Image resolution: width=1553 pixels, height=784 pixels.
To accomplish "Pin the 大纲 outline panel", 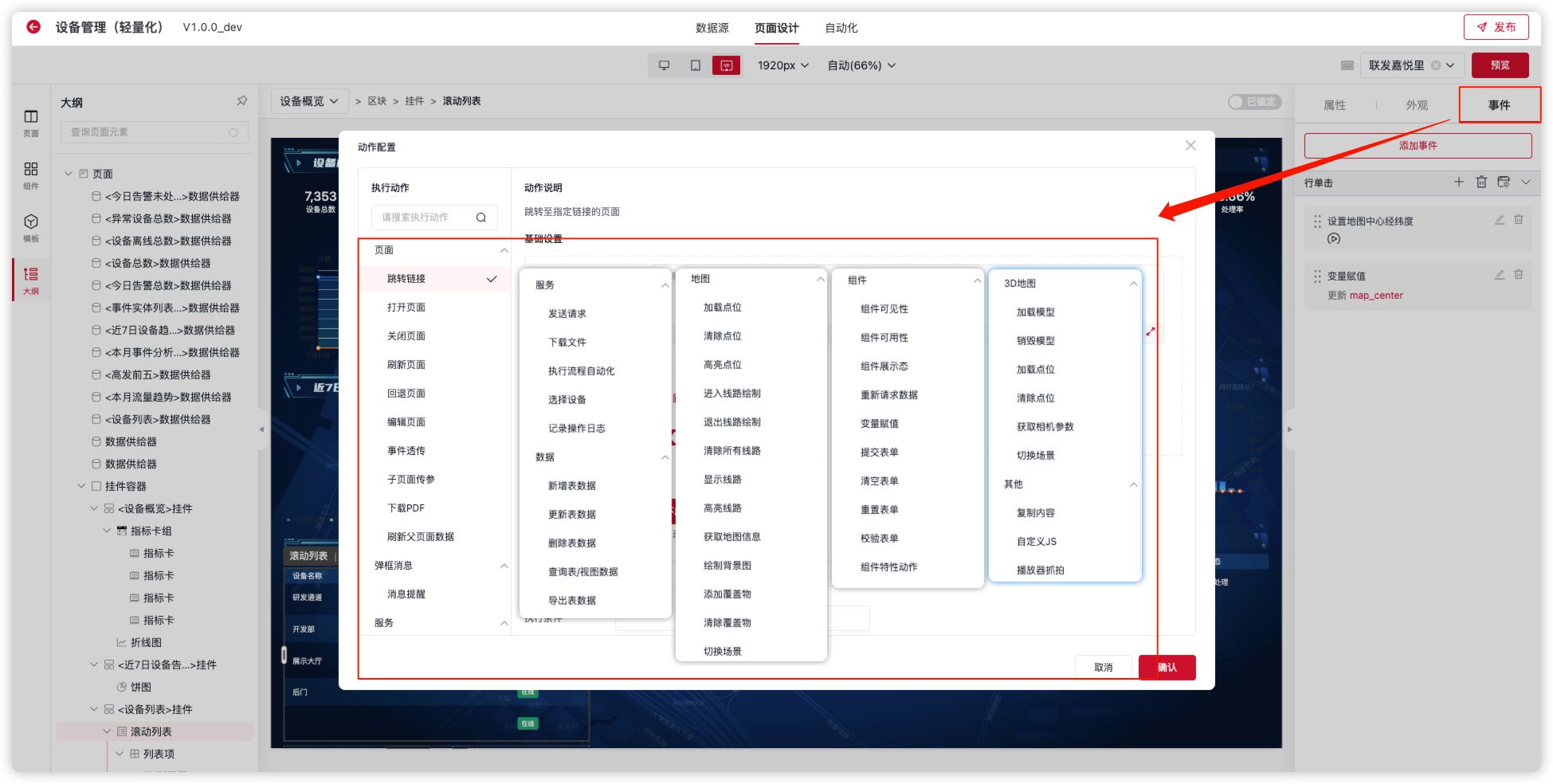I will pyautogui.click(x=241, y=101).
